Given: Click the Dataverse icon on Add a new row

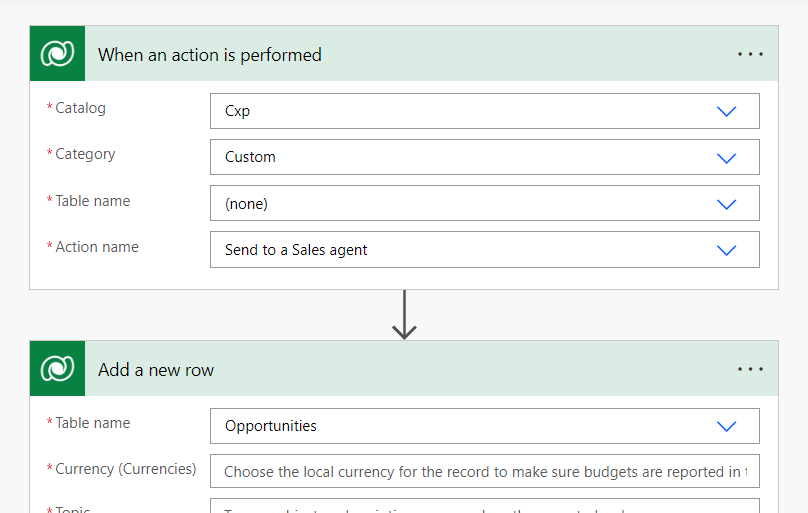Looking at the screenshot, I should (57, 369).
